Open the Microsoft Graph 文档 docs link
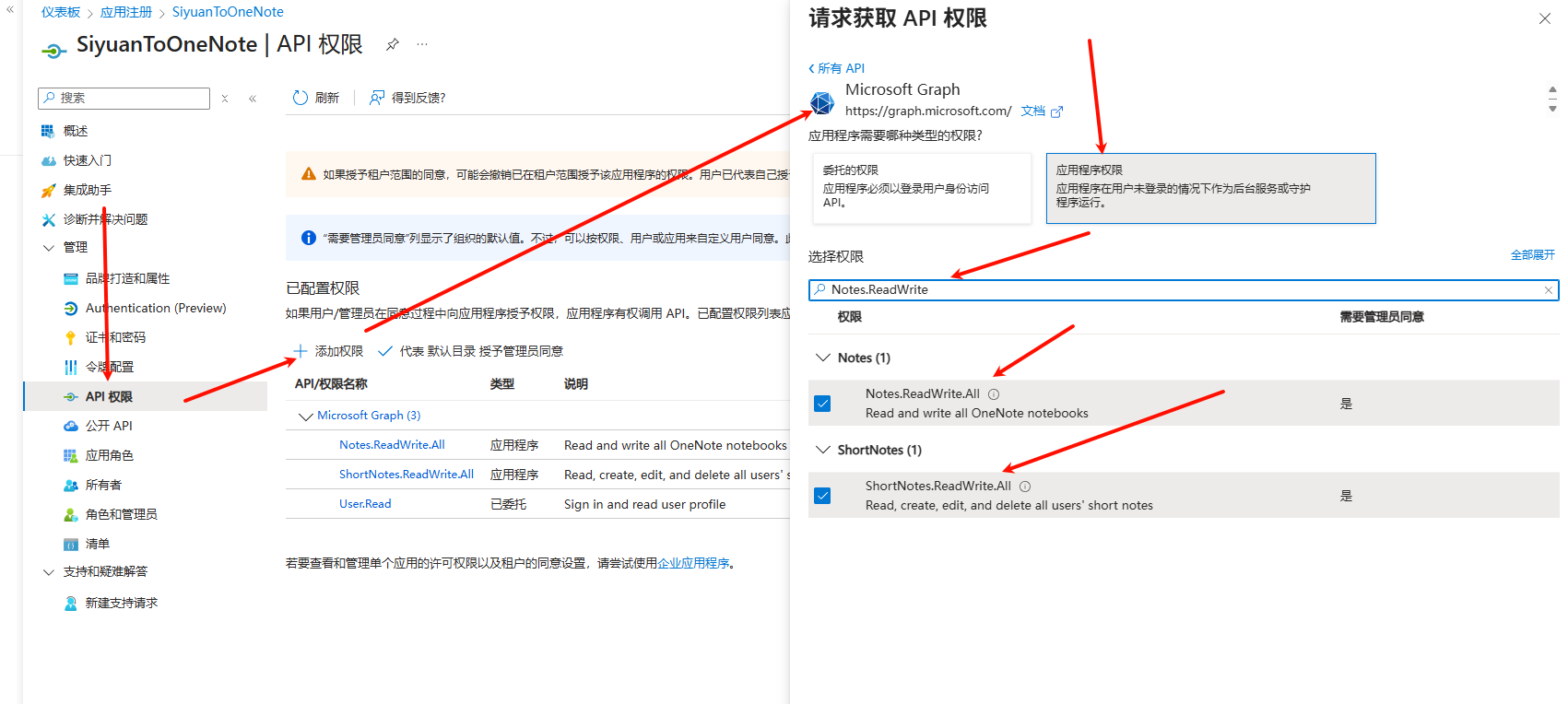The height and width of the screenshot is (704, 1568). [1032, 111]
